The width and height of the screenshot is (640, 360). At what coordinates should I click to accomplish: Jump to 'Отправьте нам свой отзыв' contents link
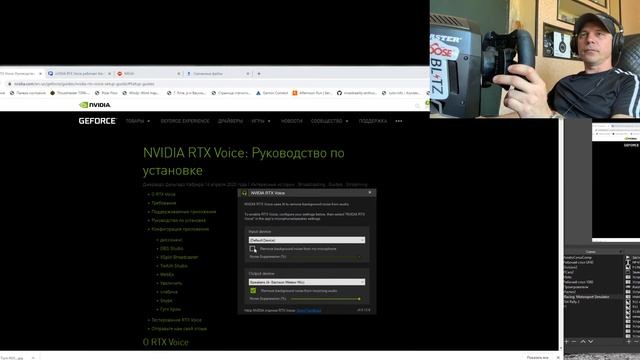coord(179,329)
